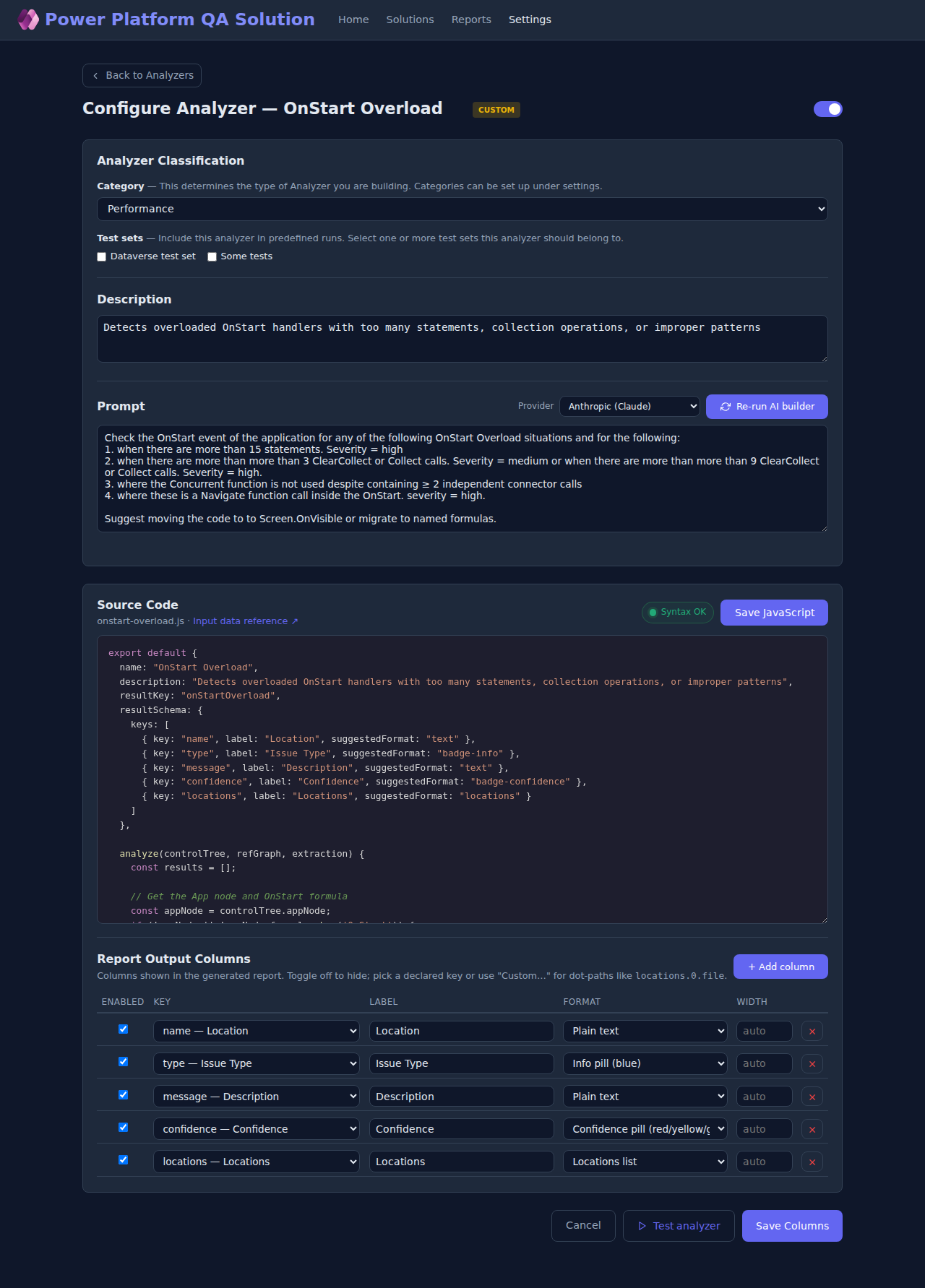This screenshot has width=925, height=1288.
Task: Click the Add column button
Action: [780, 967]
